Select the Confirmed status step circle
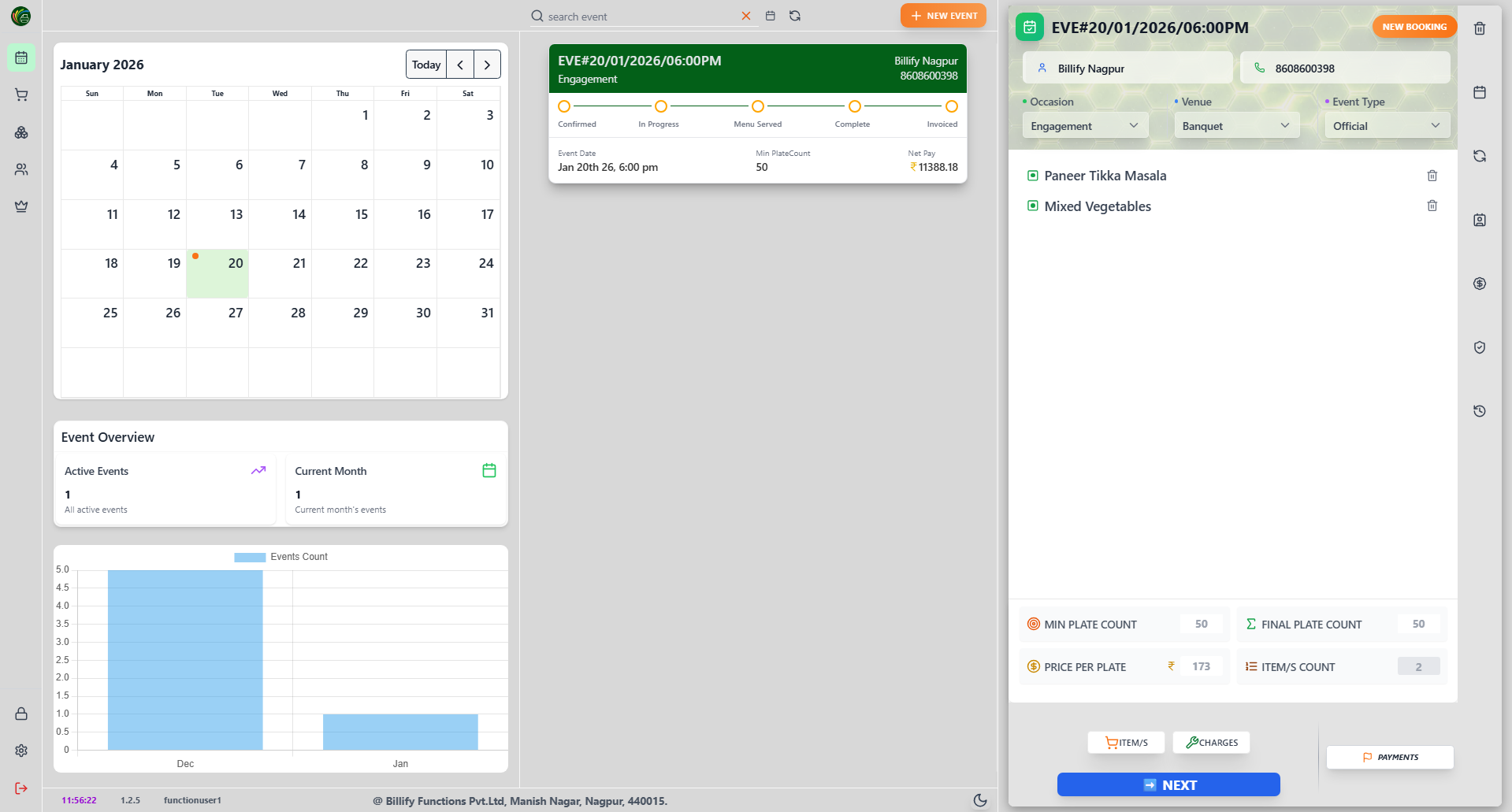This screenshot has height=812, width=1512. pos(564,106)
